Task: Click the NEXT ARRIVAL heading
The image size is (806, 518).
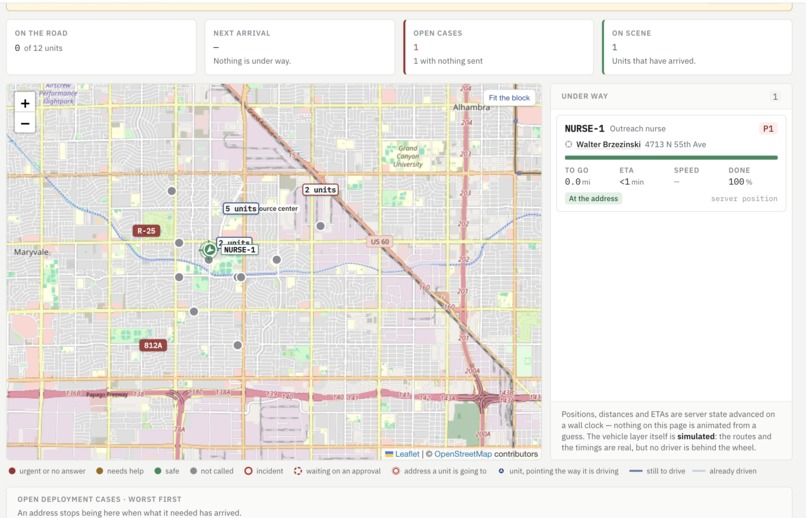Action: coord(242,33)
